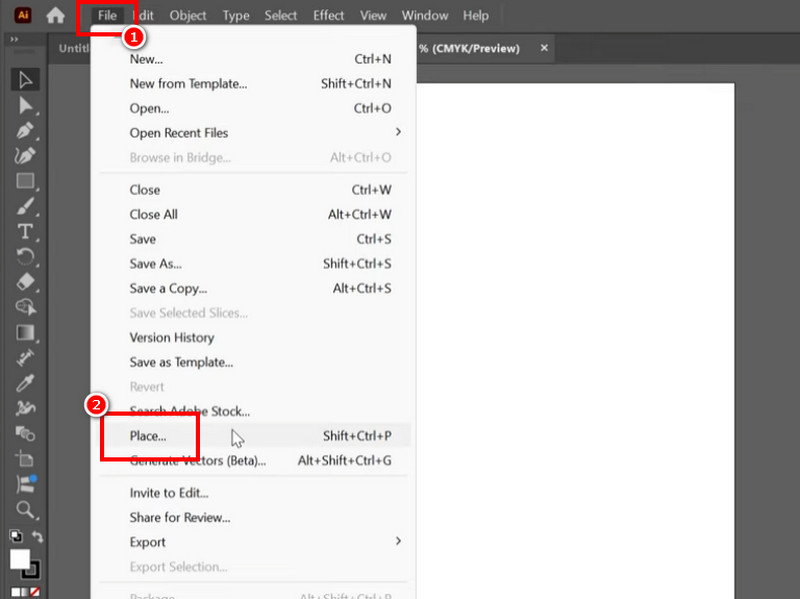Image resolution: width=800 pixels, height=599 pixels.
Task: Swap fill and stroke colors
Action: coord(37,537)
